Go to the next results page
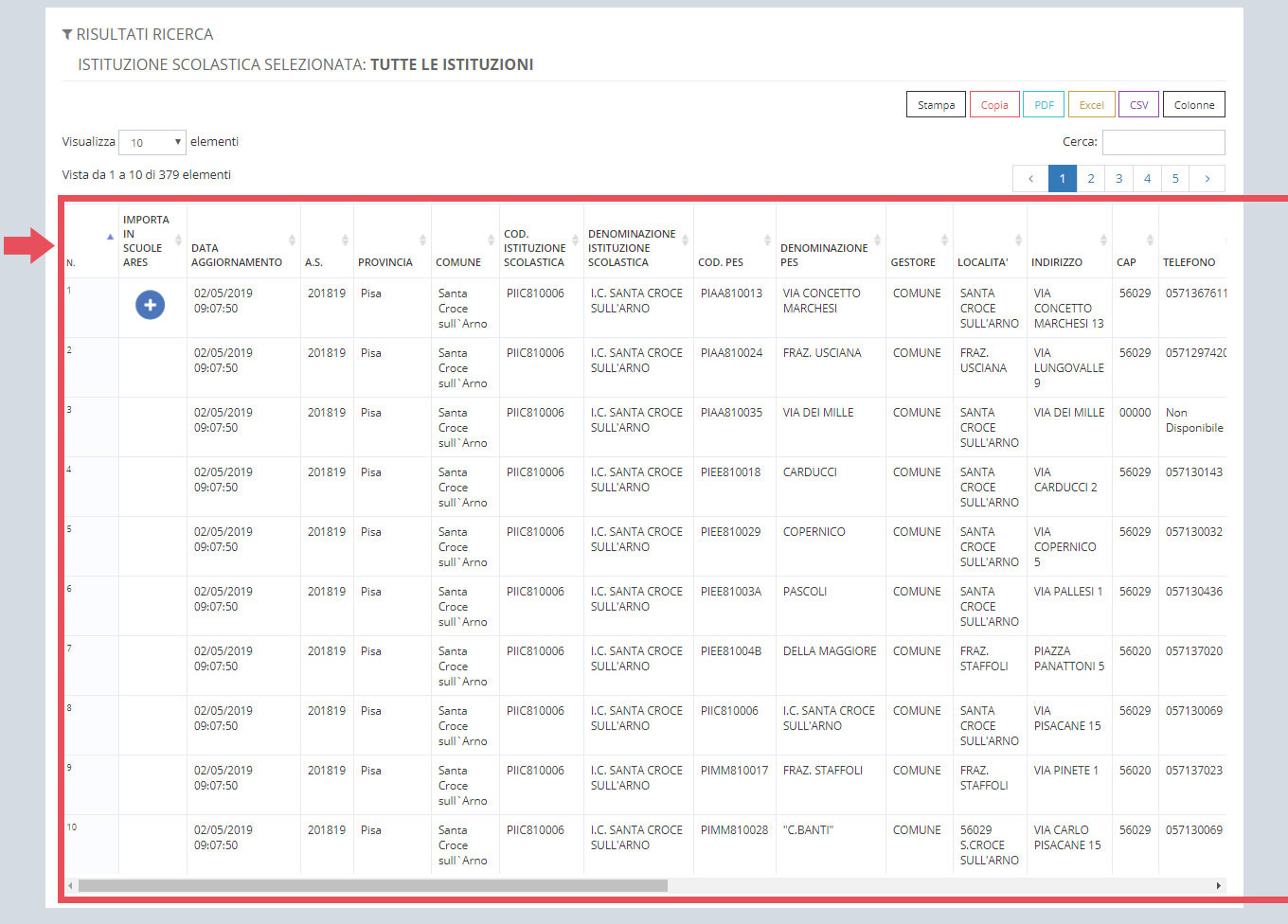1288x924 pixels. click(x=1207, y=178)
